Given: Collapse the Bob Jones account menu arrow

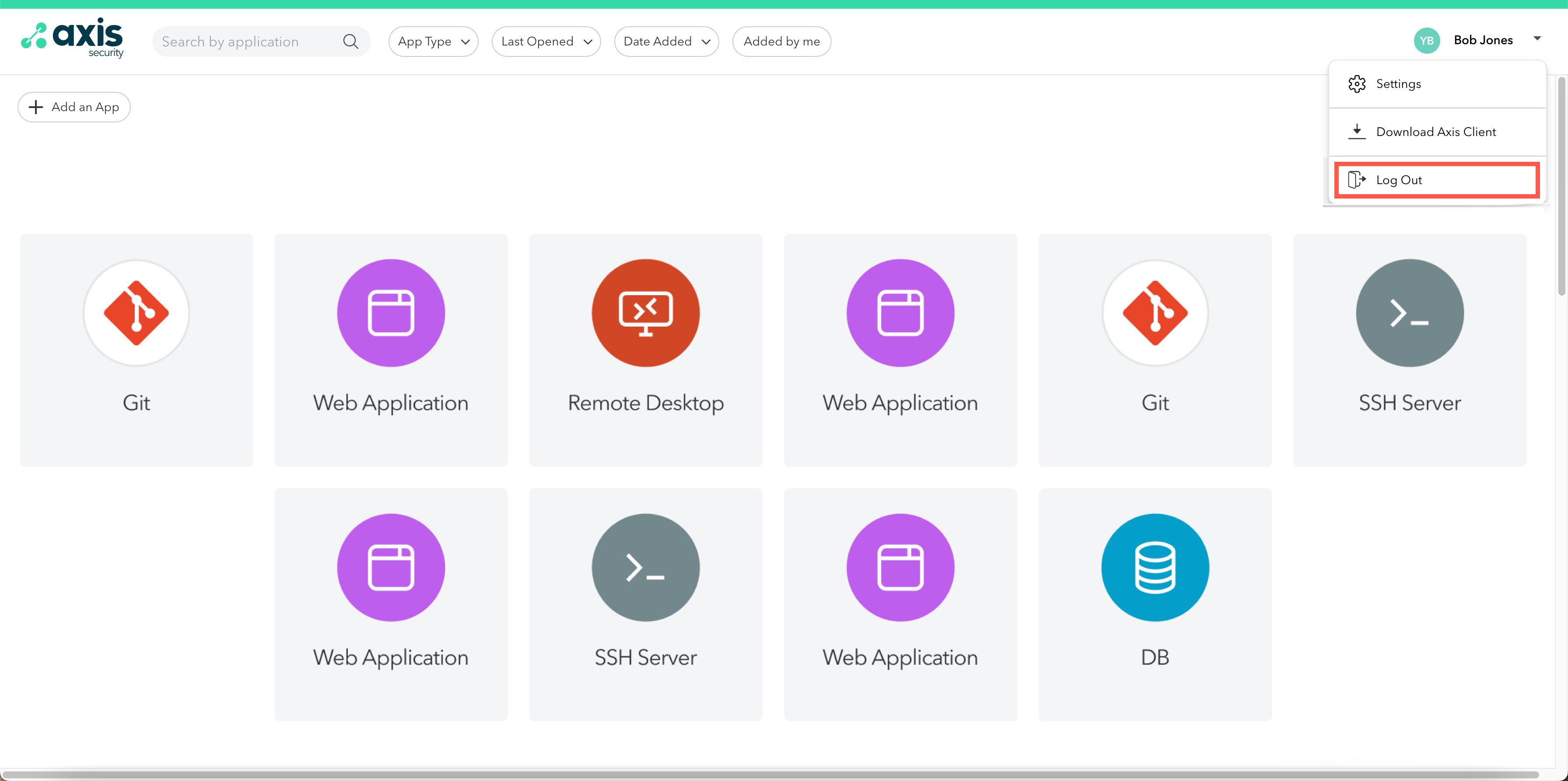Looking at the screenshot, I should point(1537,38).
